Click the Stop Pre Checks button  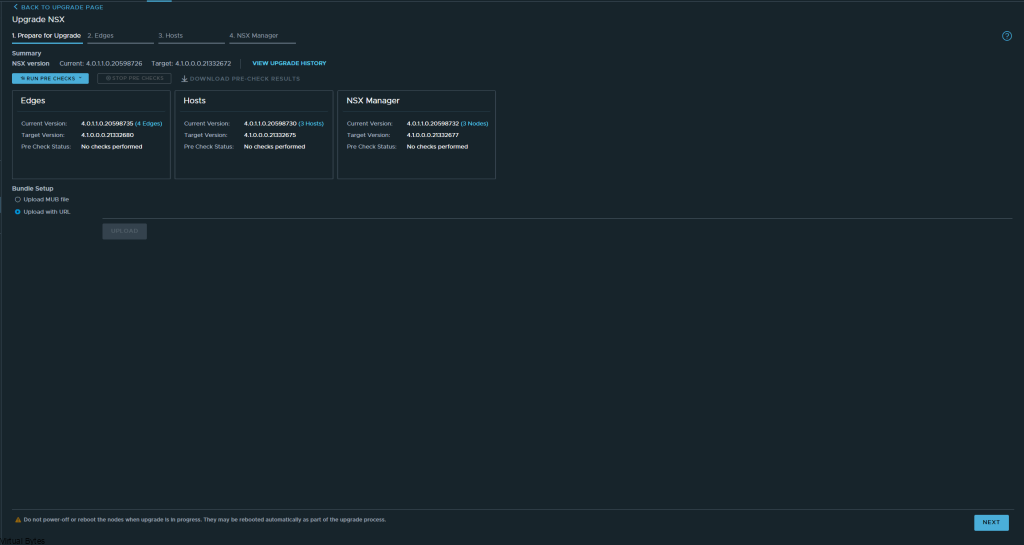(135, 78)
